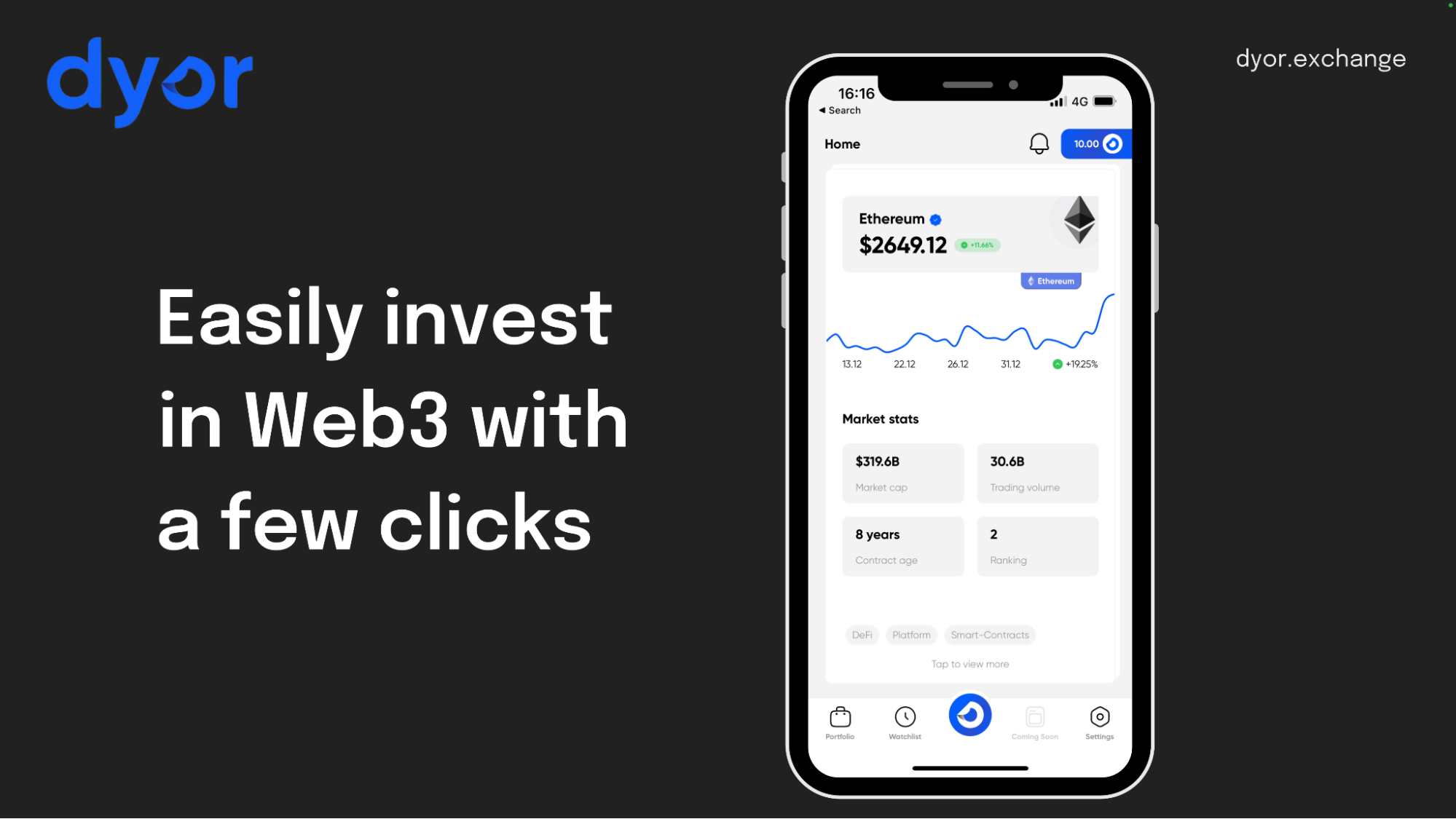
Task: Expand the DeFi category tag
Action: [x=862, y=634]
